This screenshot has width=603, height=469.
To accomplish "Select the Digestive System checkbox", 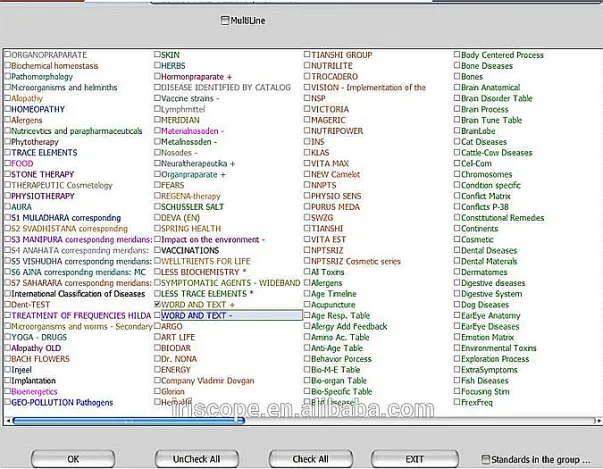I will pyautogui.click(x=456, y=294).
